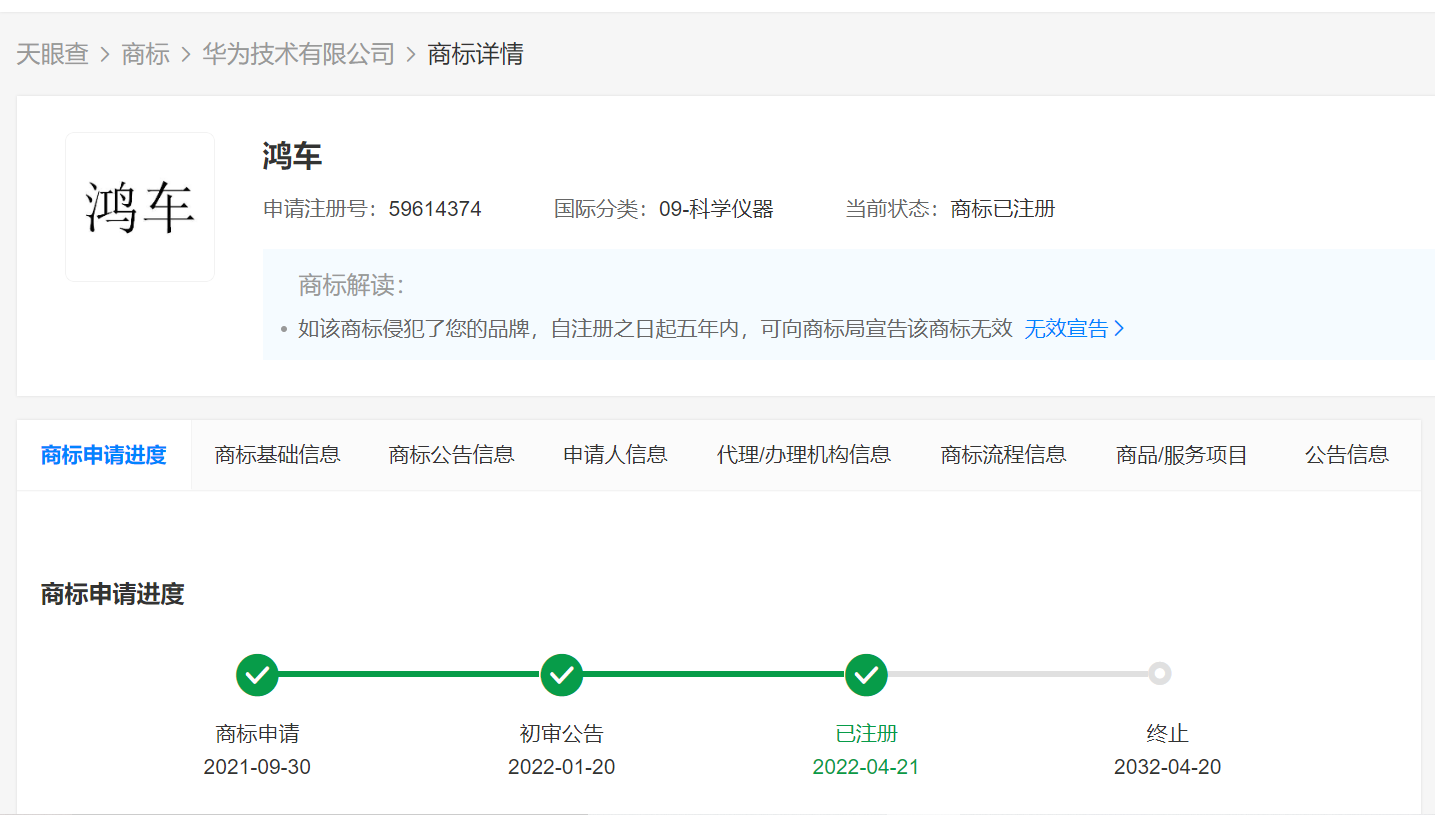Image resolution: width=1435 pixels, height=815 pixels.
Task: Switch to 申请人信息 tab
Action: click(x=615, y=455)
